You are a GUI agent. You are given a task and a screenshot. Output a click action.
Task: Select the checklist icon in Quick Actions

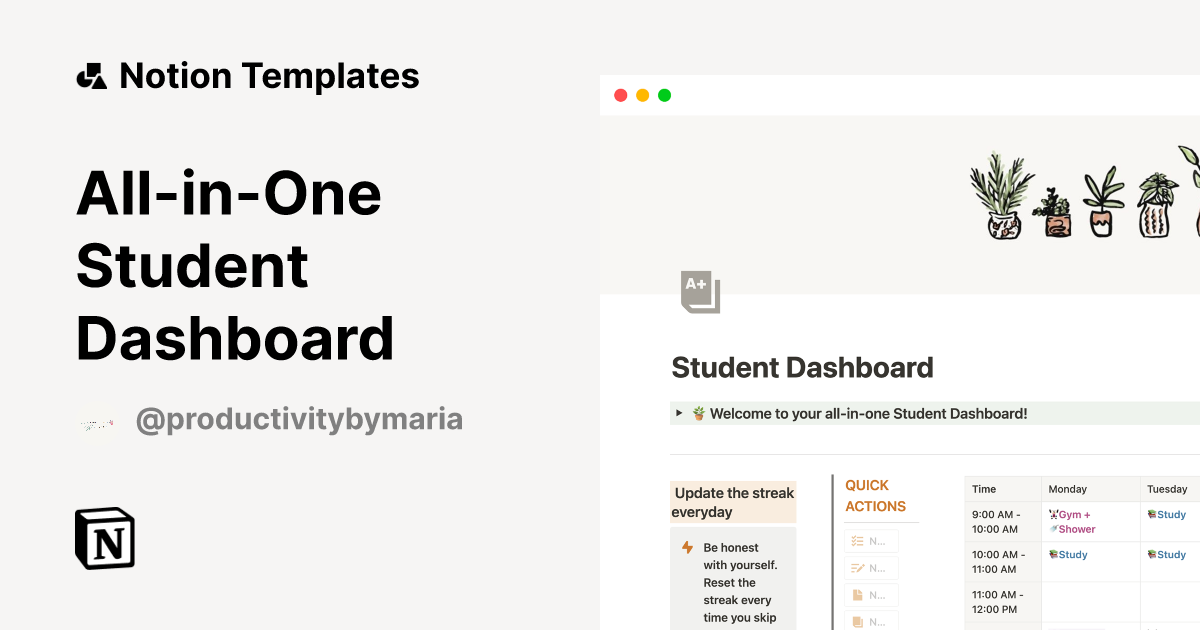[856, 540]
